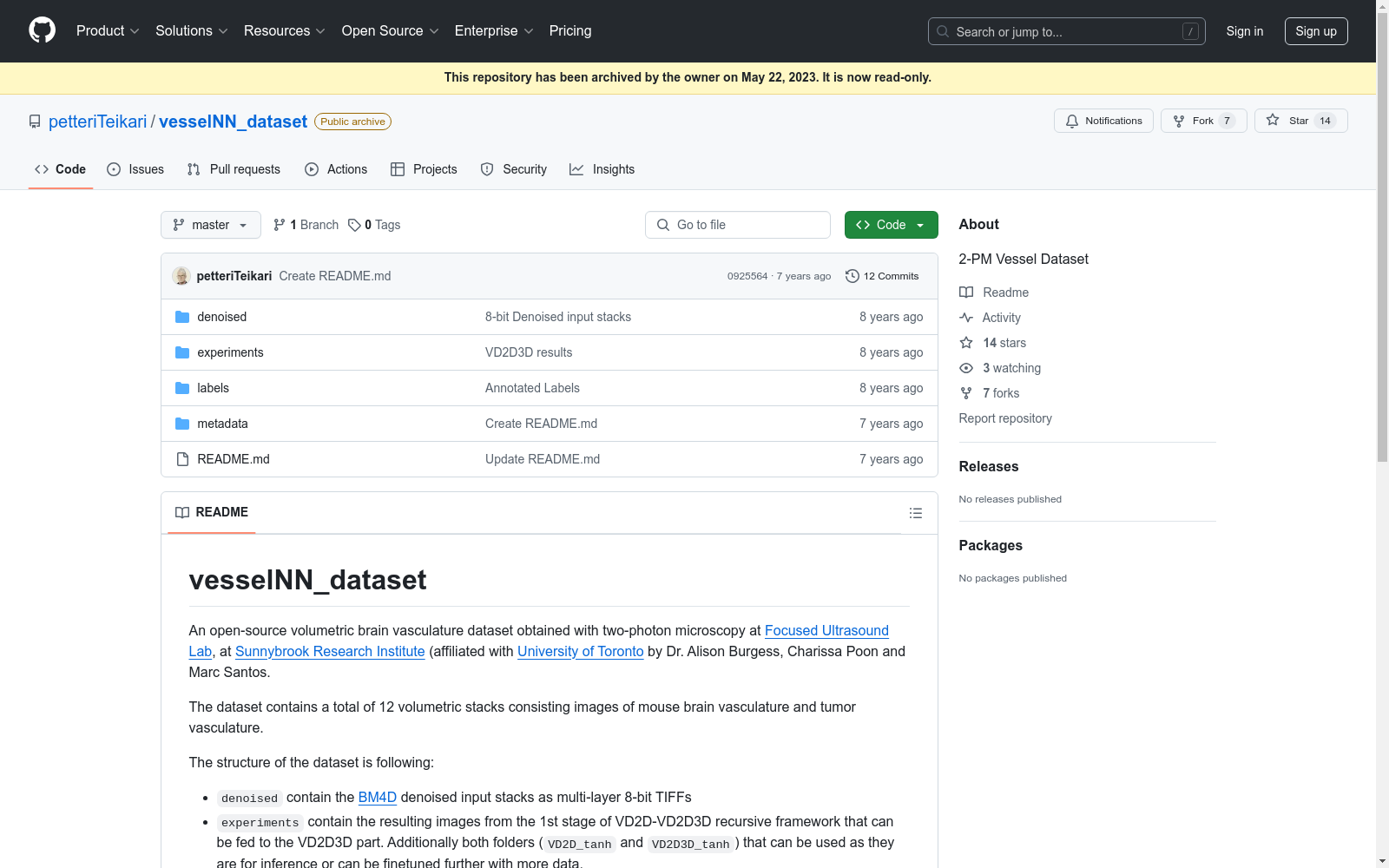Open the Pricing page
The image size is (1389, 868).
click(x=570, y=30)
